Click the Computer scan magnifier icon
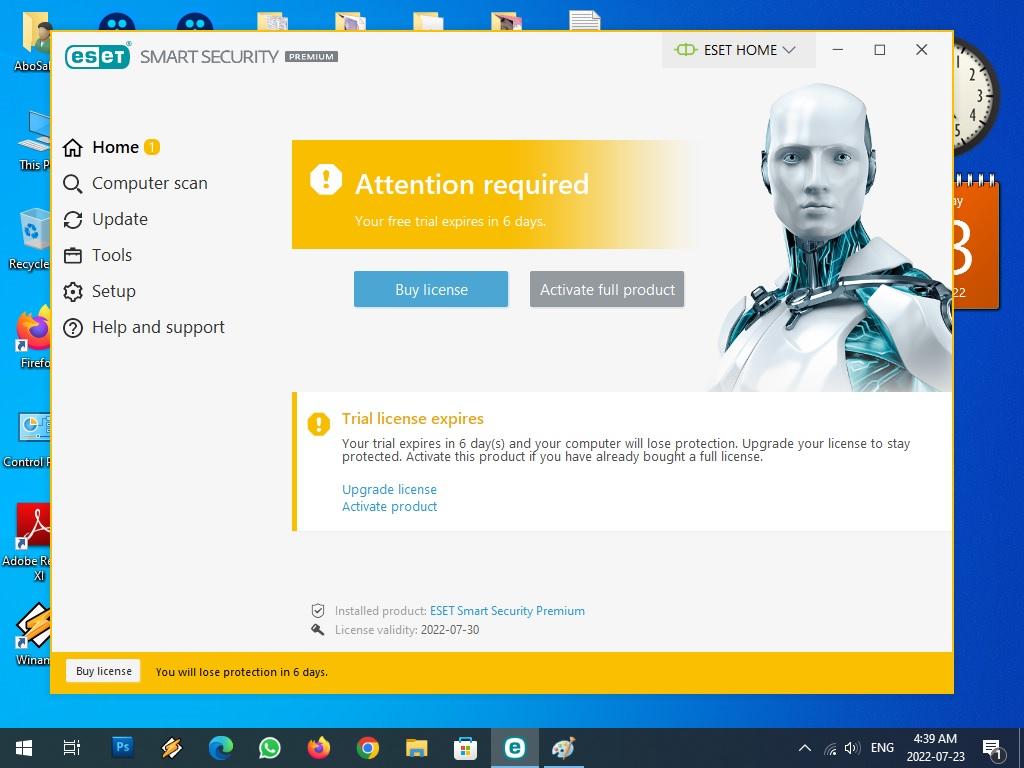Viewport: 1024px width, 768px height. pos(72,184)
